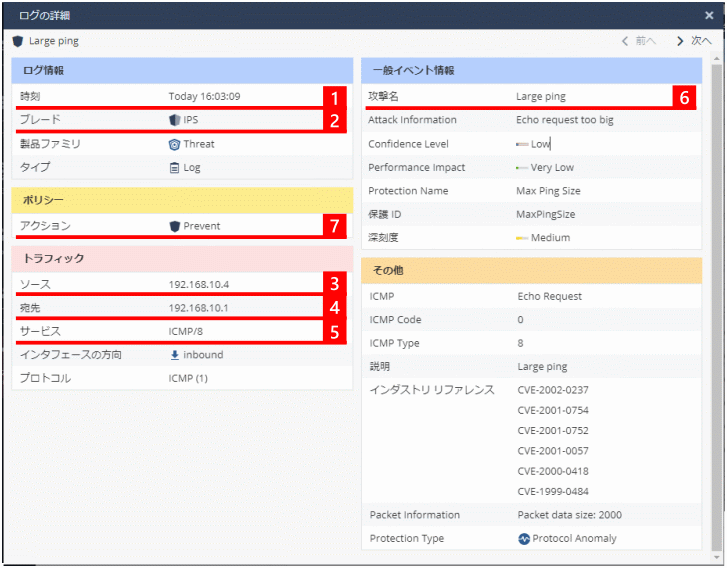
Task: Click the vertical scrollbar on the right
Action: (716, 300)
